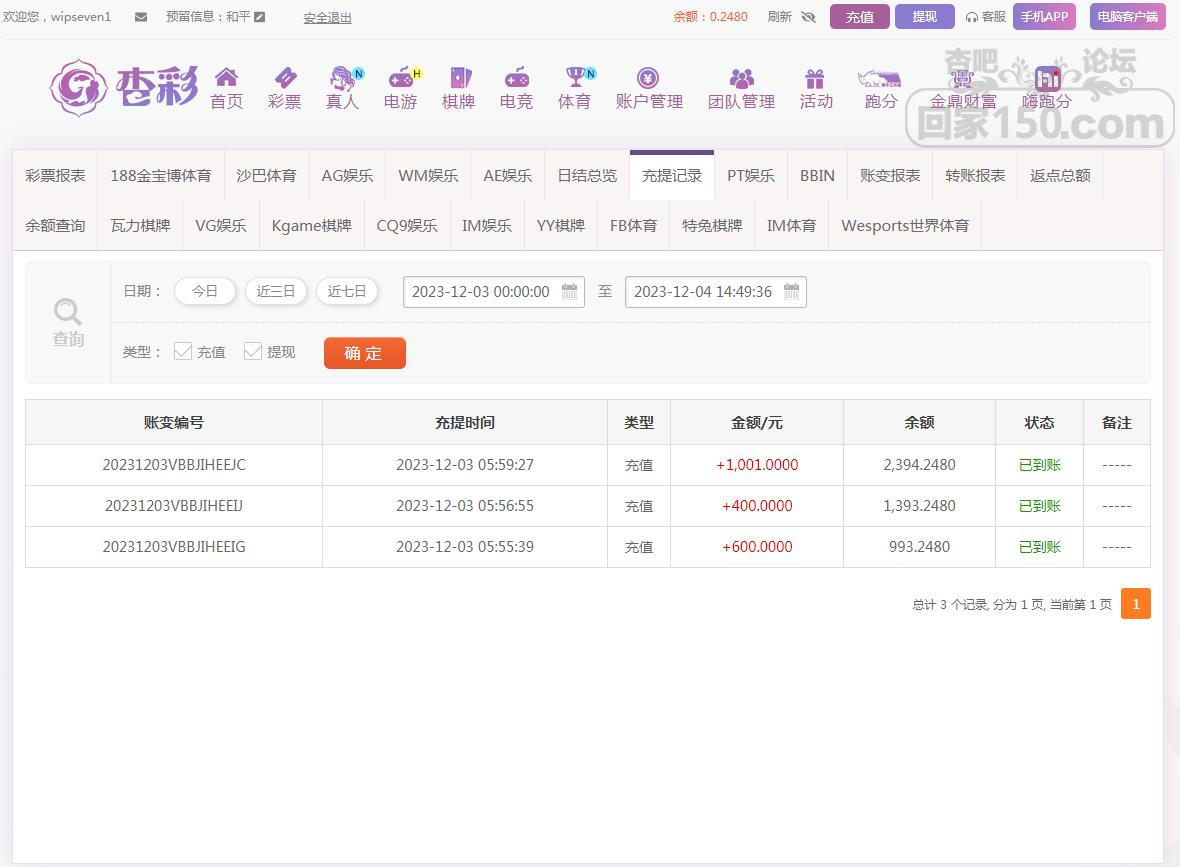The width and height of the screenshot is (1180, 867).
Task: Select the 近七日 date range option
Action: pos(347,291)
